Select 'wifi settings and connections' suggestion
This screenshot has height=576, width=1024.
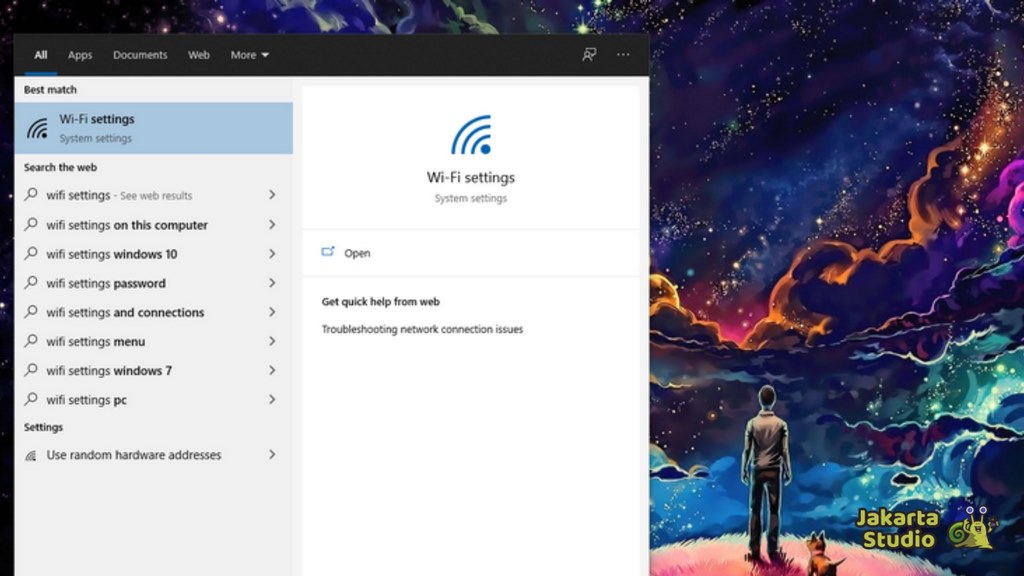point(125,312)
